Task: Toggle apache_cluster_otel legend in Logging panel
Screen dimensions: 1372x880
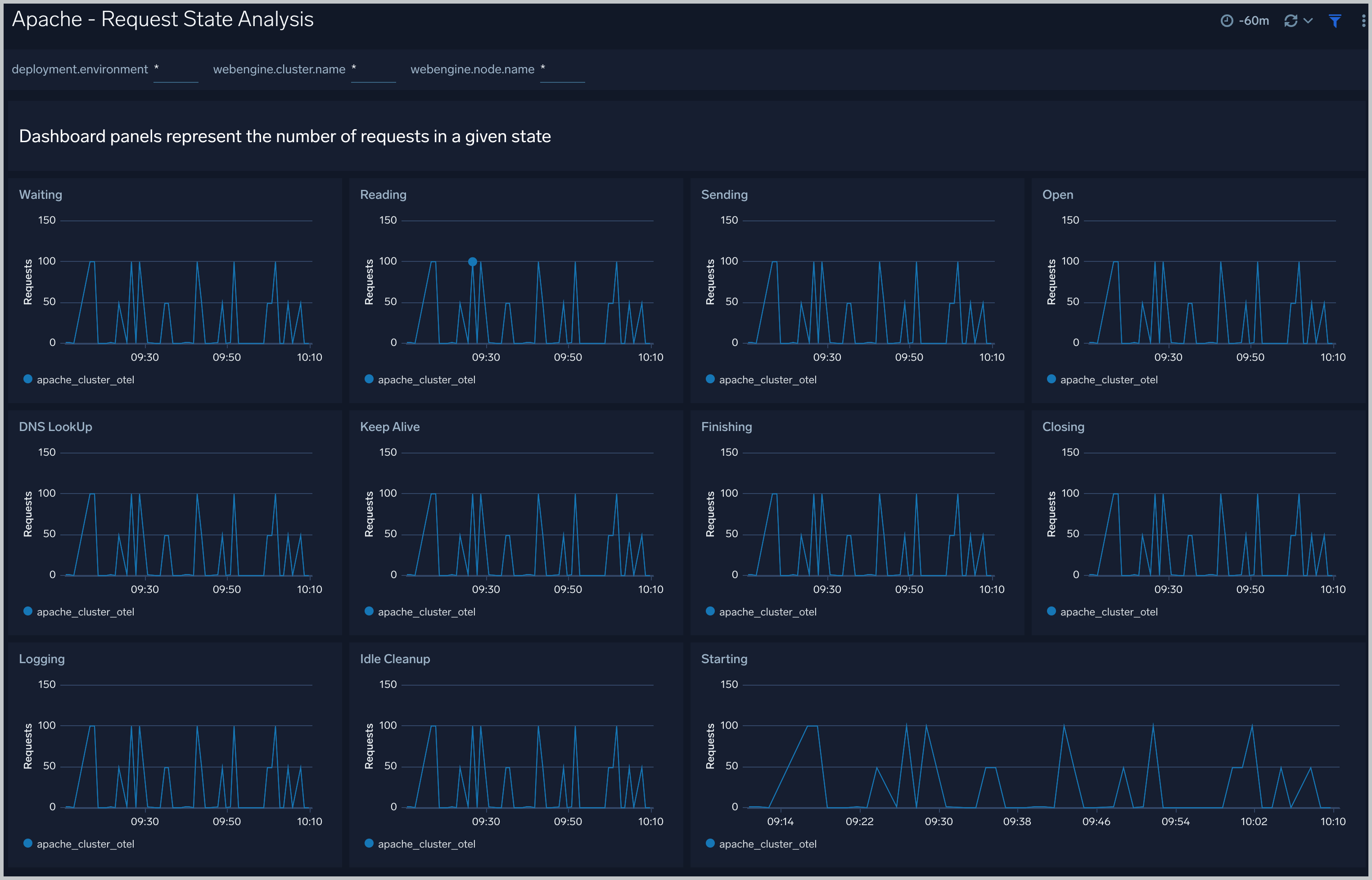Action: click(79, 844)
